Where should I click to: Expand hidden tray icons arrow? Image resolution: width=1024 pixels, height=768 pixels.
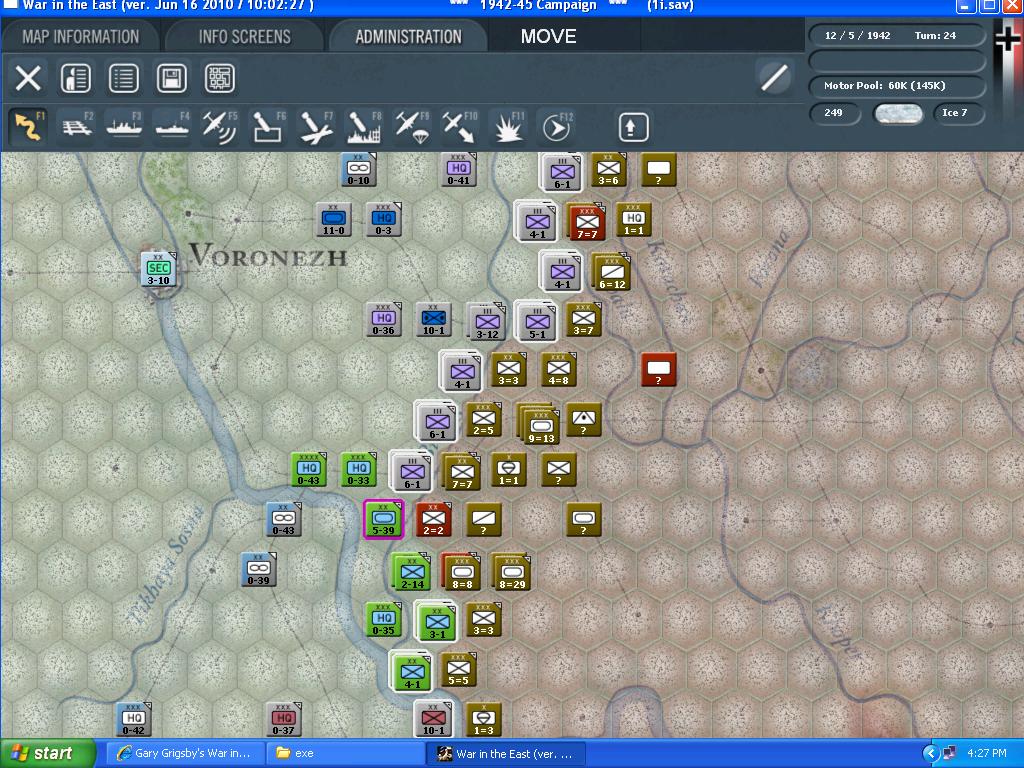coord(930,754)
